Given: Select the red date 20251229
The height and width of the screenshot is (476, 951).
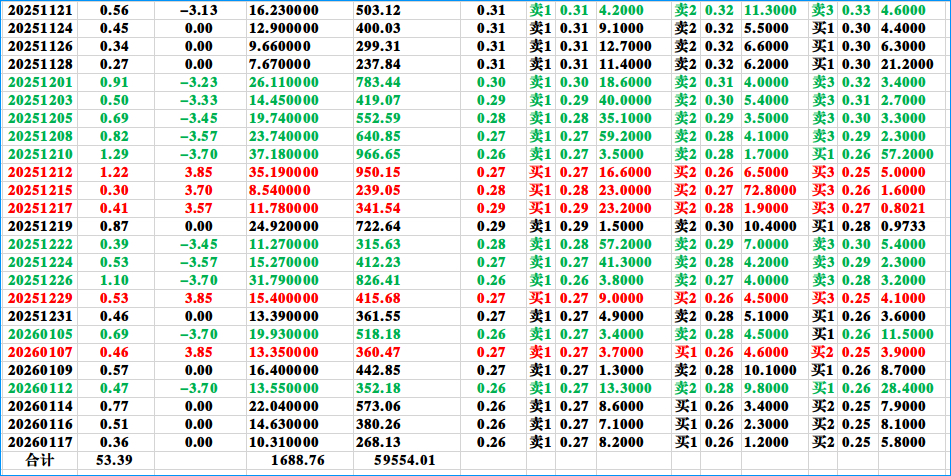Looking at the screenshot, I should [39, 298].
